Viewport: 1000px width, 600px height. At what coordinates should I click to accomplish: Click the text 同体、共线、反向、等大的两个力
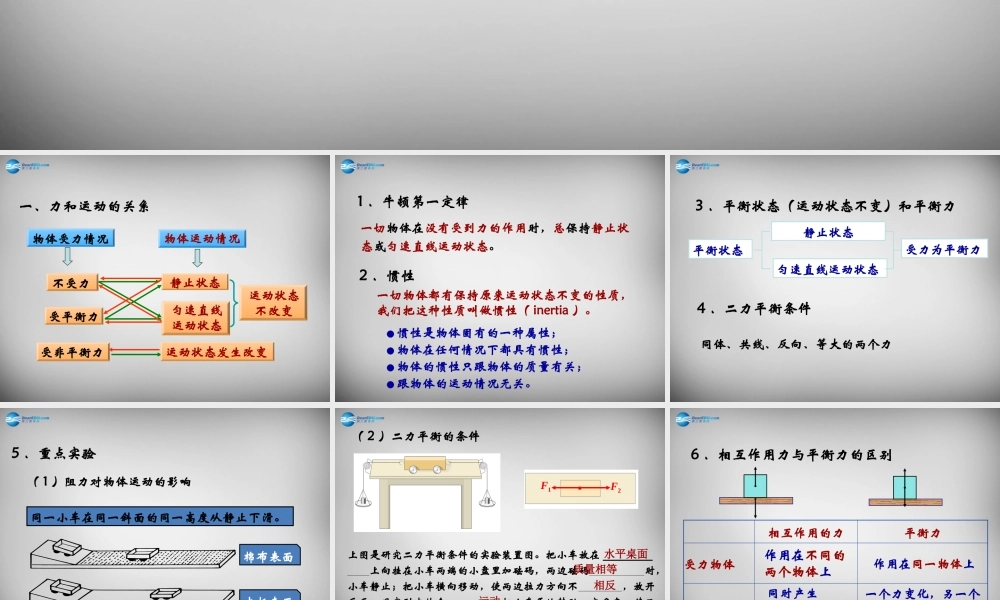coord(796,344)
